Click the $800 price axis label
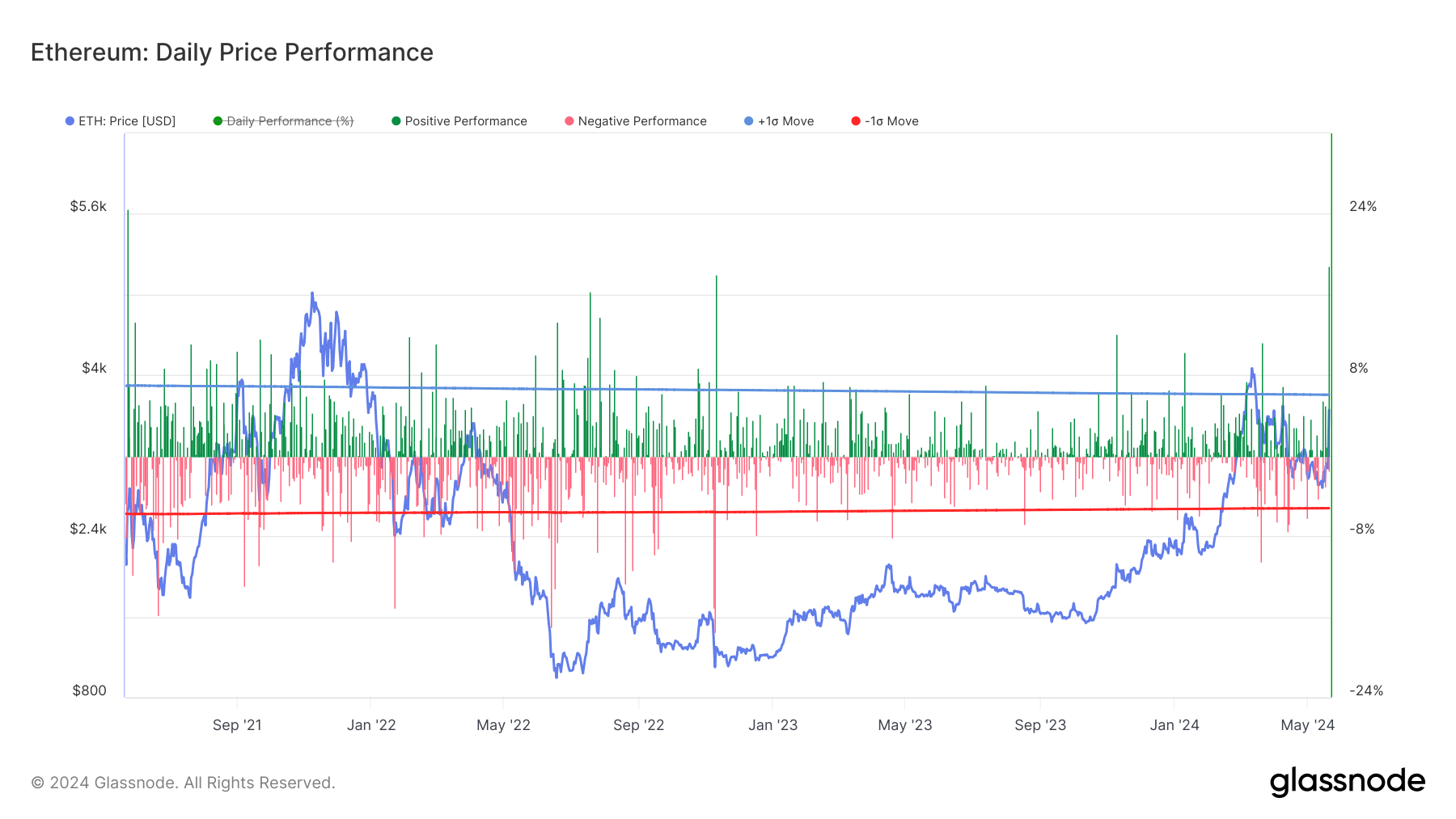Image resolution: width=1456 pixels, height=819 pixels. 90,690
